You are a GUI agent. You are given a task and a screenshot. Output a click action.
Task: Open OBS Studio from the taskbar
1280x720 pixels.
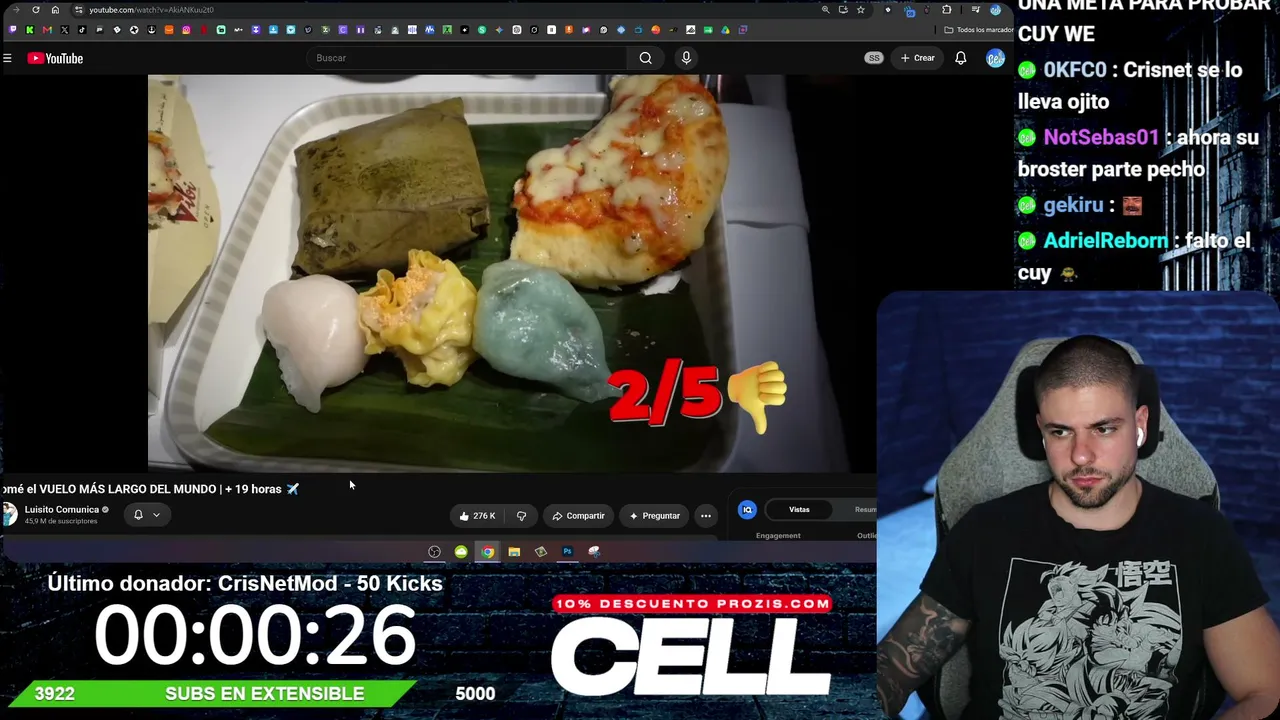434,552
